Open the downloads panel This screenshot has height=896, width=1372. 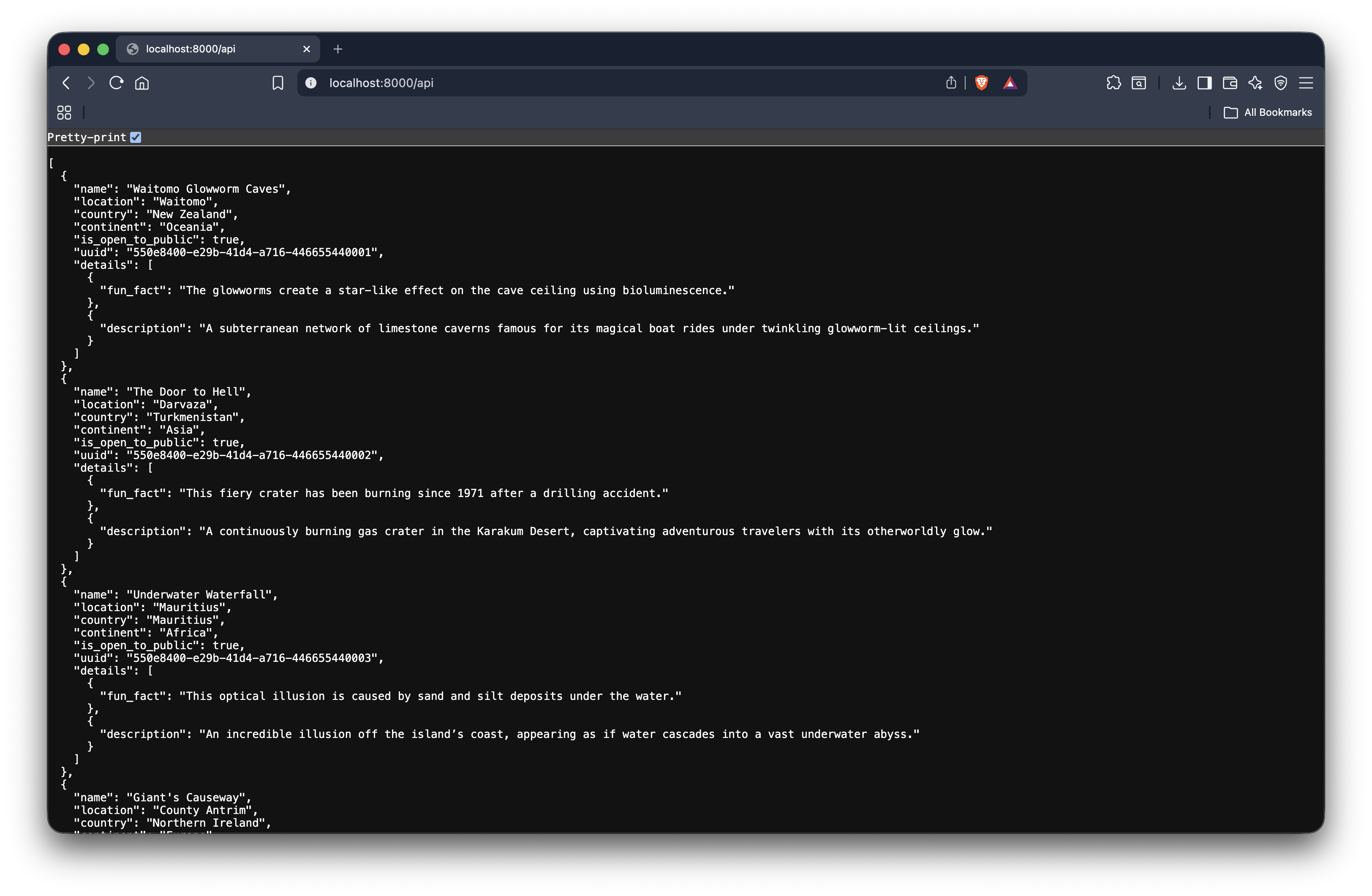click(x=1179, y=83)
